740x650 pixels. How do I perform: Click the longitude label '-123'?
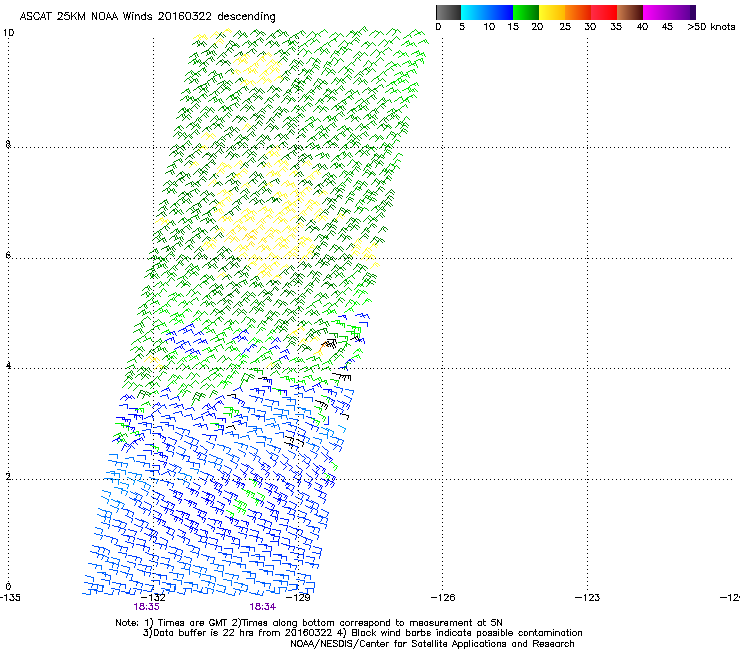click(588, 598)
